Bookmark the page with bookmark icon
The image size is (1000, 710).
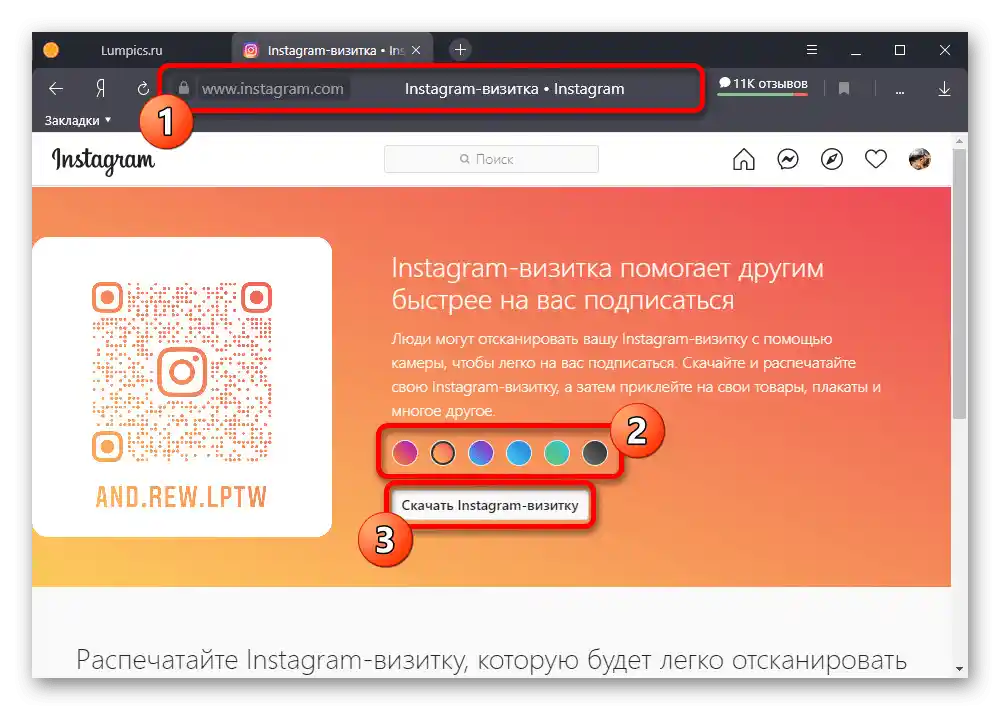pyautogui.click(x=844, y=88)
